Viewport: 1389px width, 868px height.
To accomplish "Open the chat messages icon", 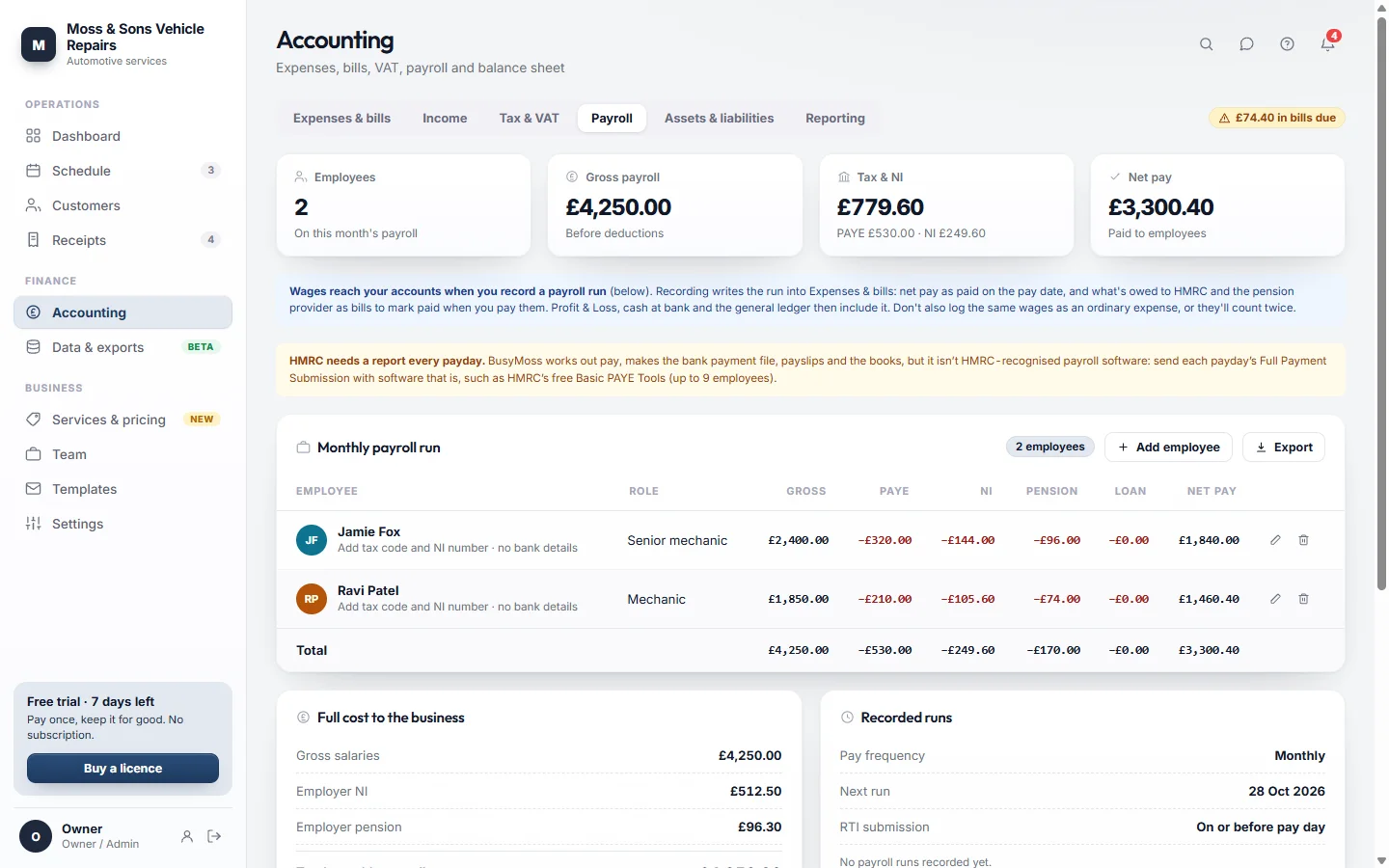I will (1246, 44).
